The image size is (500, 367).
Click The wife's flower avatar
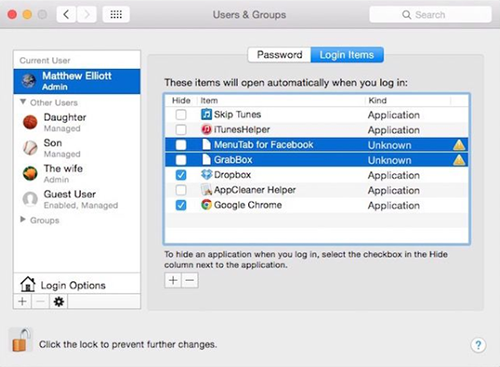click(x=30, y=173)
